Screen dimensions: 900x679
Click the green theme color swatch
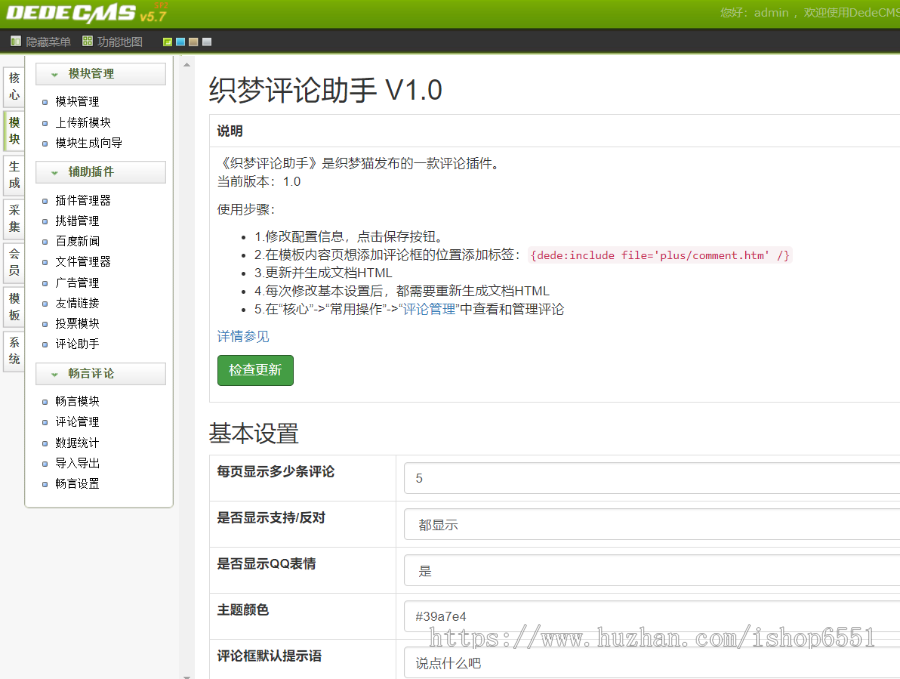click(167, 42)
